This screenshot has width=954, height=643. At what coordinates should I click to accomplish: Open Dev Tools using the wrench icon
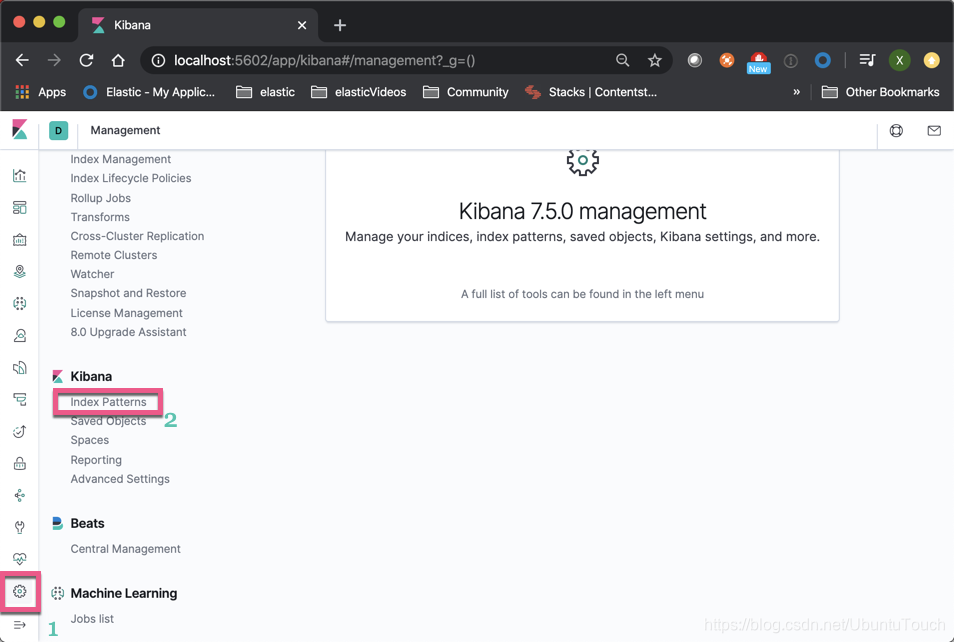tap(20, 527)
